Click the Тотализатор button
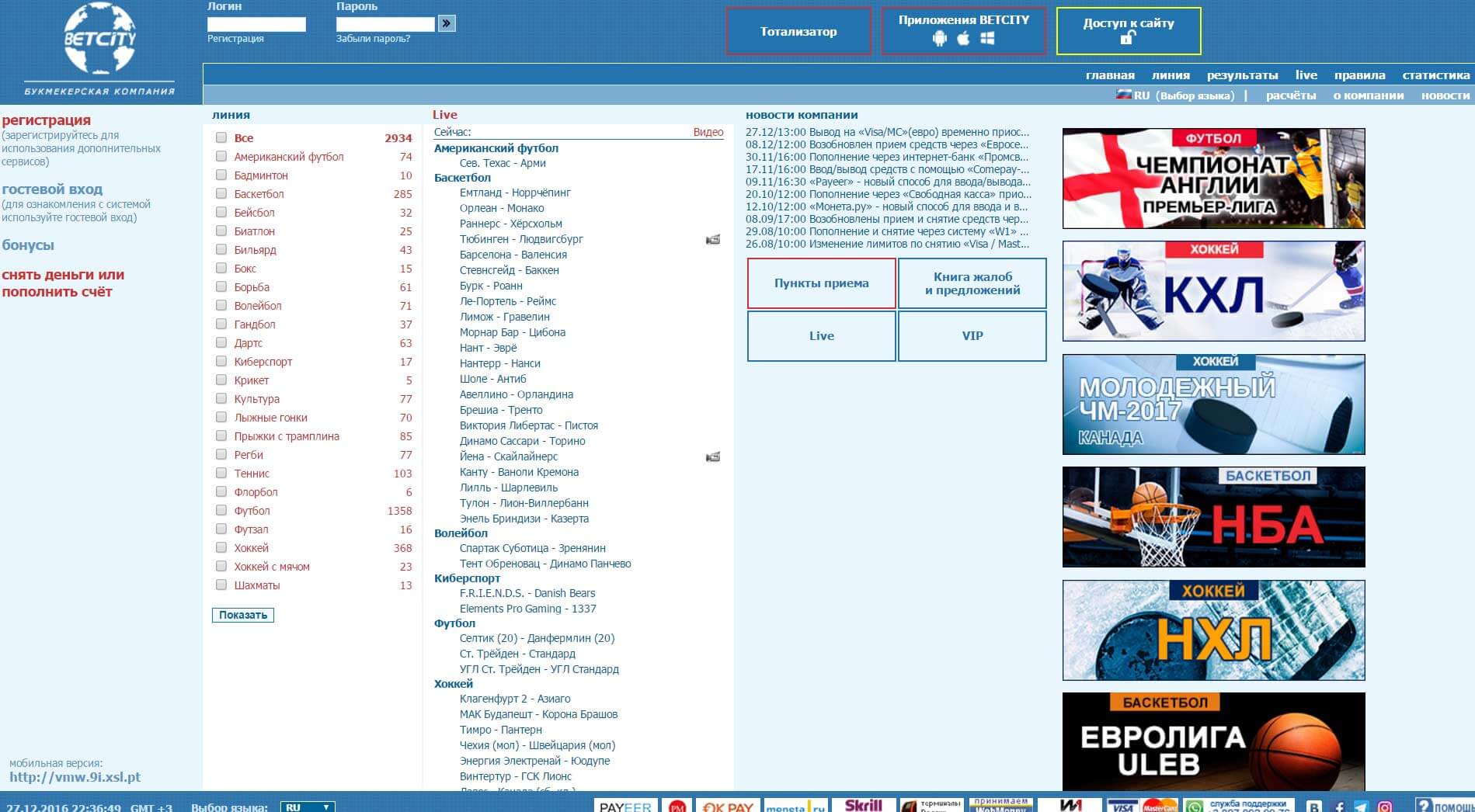 pos(798,31)
